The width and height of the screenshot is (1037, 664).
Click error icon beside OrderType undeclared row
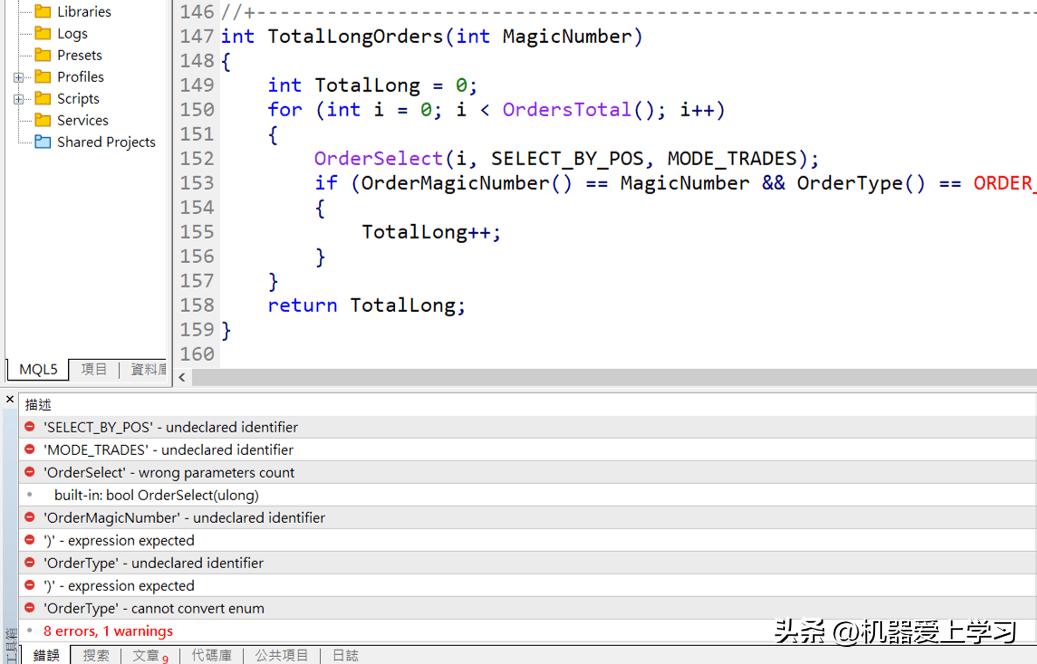coord(30,562)
